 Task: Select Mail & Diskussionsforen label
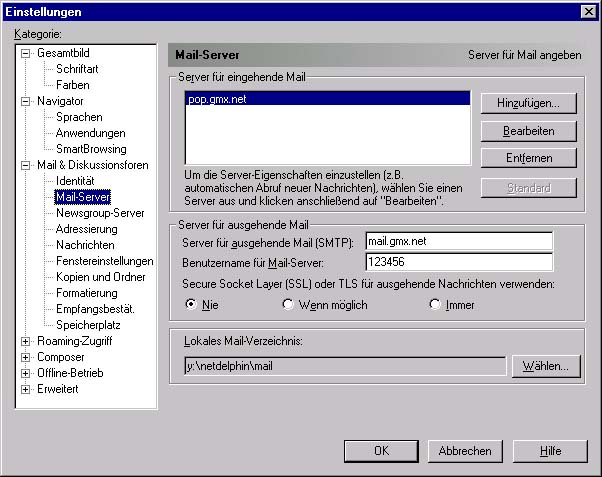(x=93, y=165)
